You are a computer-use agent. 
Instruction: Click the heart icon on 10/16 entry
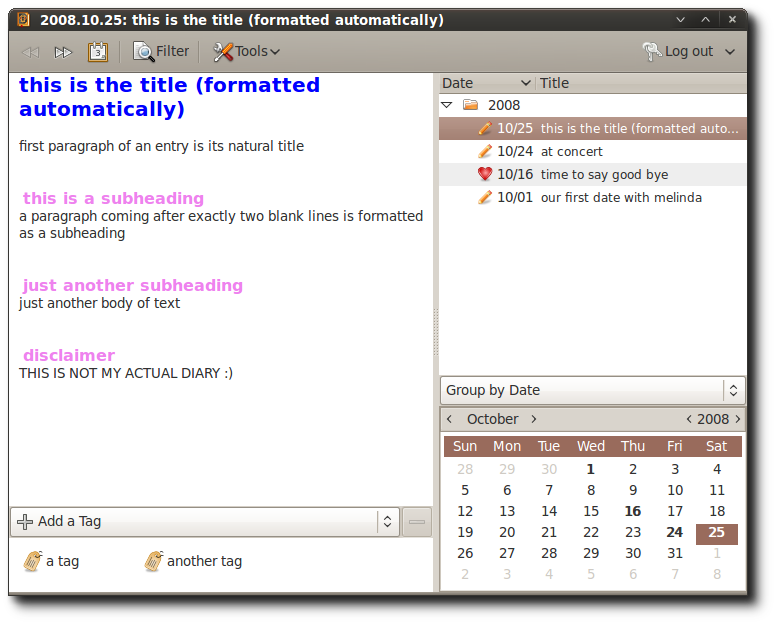pyautogui.click(x=485, y=174)
